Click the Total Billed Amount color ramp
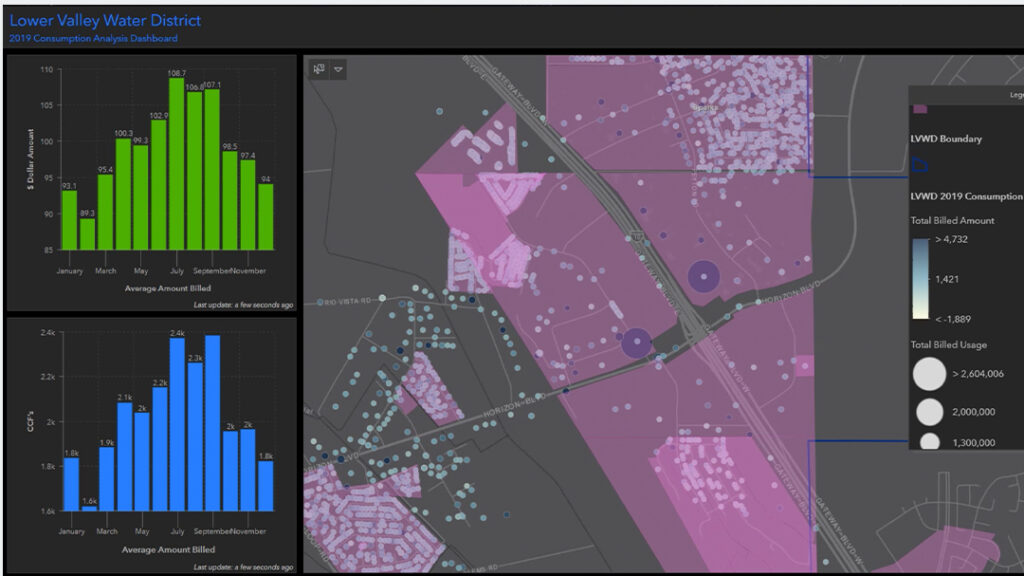Image resolution: width=1024 pixels, height=576 pixels. click(x=920, y=279)
